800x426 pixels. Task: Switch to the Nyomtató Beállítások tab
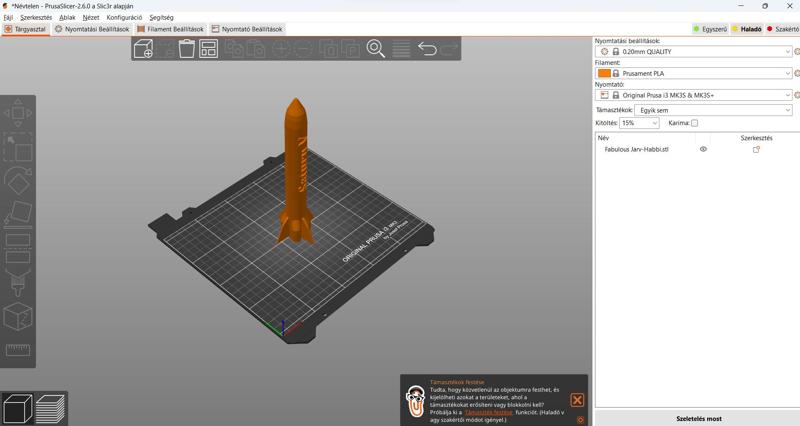point(247,29)
